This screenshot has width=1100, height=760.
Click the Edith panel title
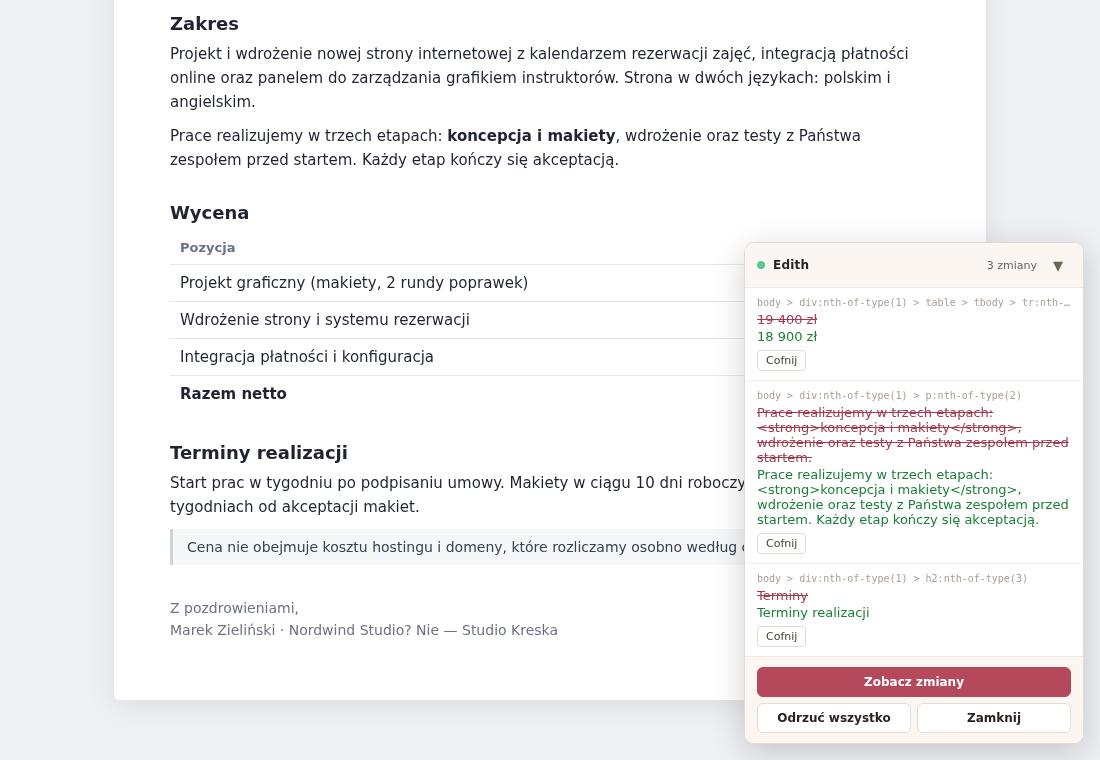791,265
